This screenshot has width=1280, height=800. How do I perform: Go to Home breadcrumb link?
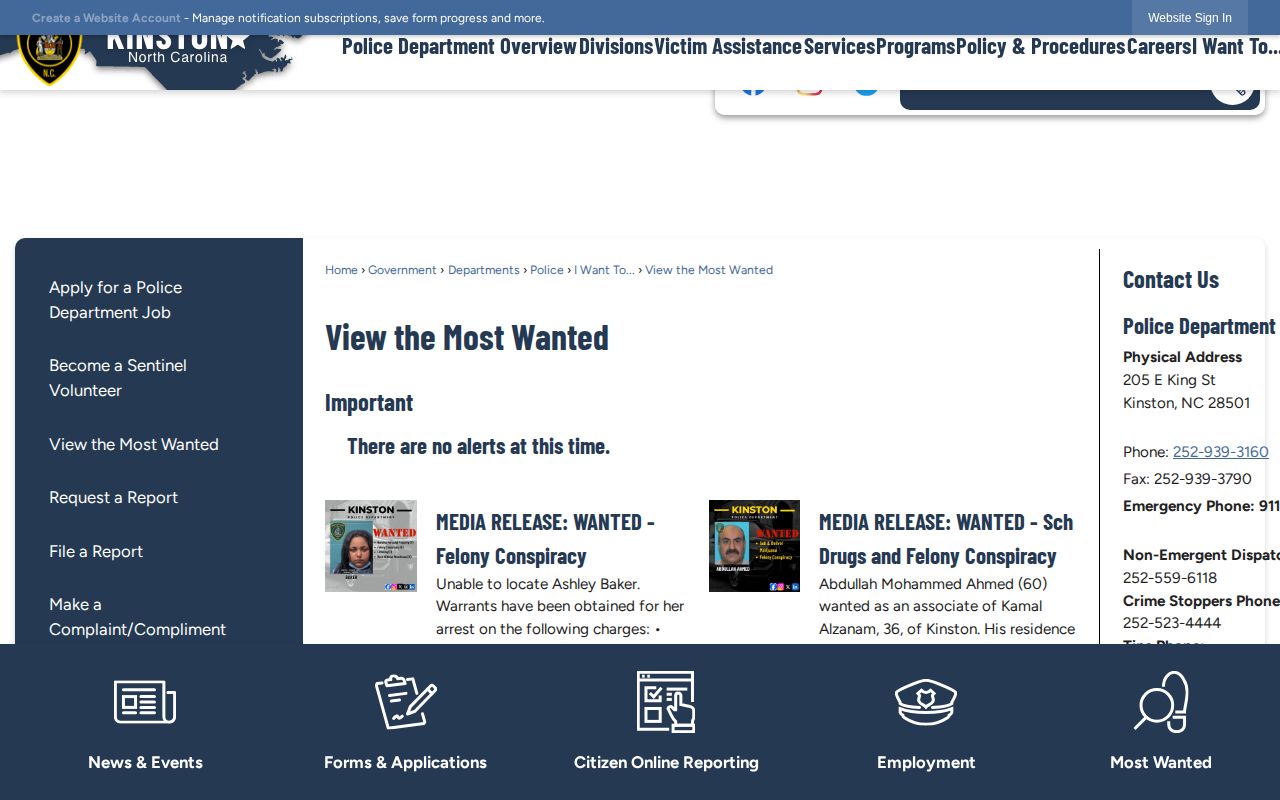point(341,270)
